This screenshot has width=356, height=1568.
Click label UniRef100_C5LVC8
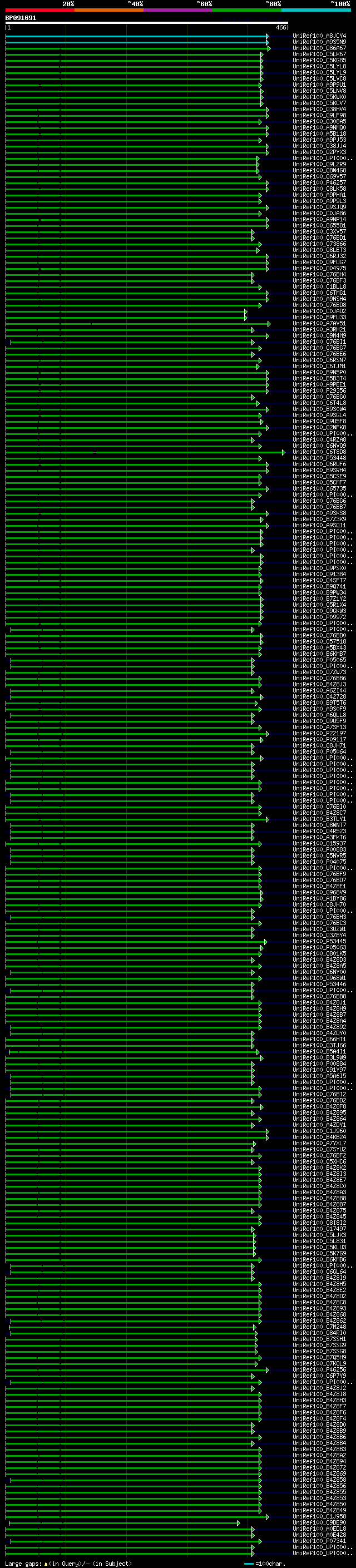(x=319, y=78)
